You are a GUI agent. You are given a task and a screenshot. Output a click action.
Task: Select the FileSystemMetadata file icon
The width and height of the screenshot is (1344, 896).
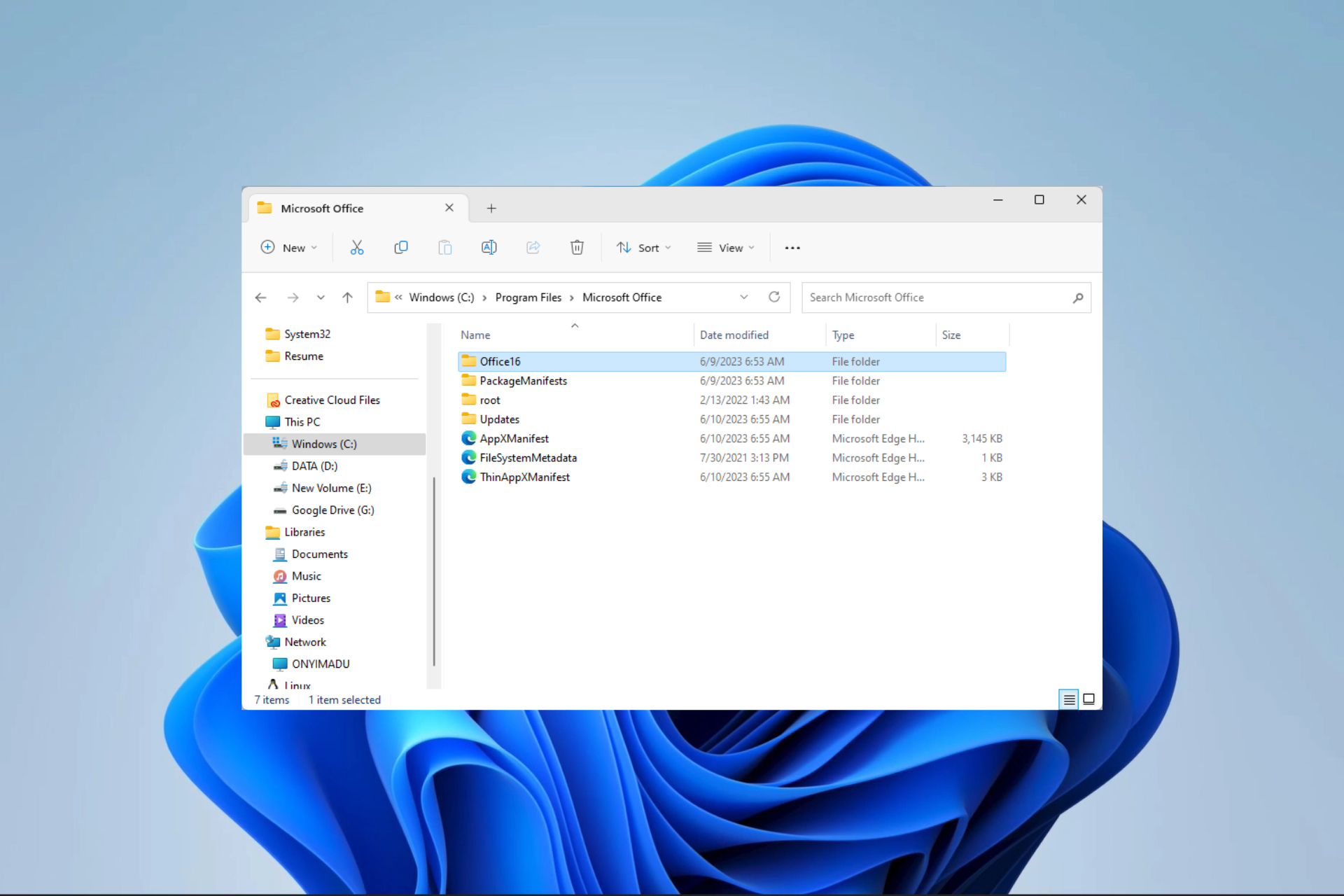click(468, 458)
